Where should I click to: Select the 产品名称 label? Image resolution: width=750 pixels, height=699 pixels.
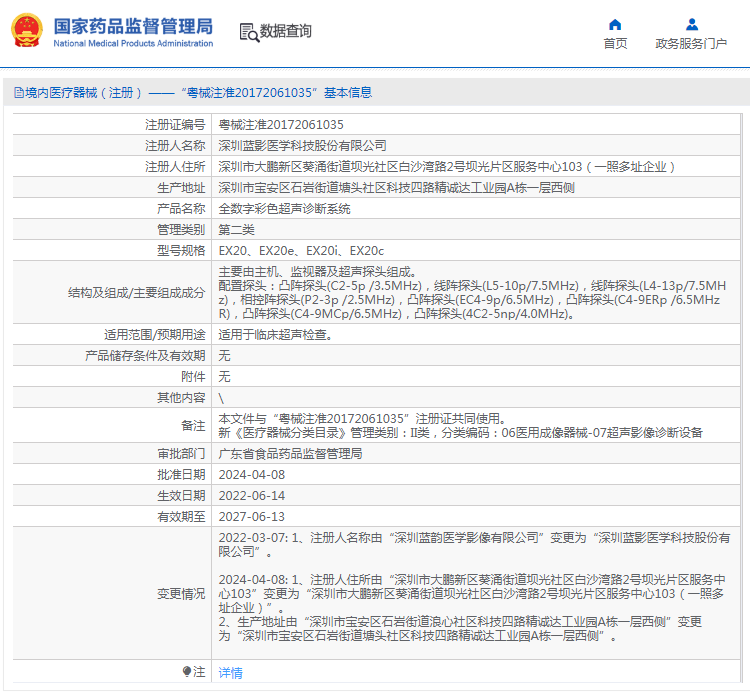(x=181, y=209)
